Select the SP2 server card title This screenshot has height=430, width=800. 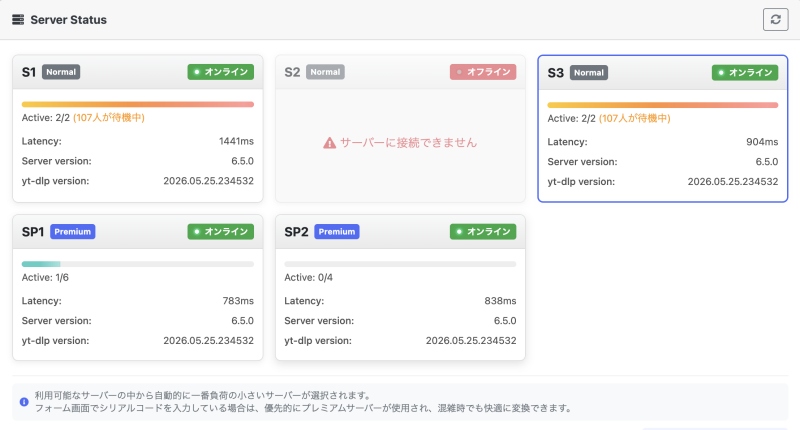(296, 232)
